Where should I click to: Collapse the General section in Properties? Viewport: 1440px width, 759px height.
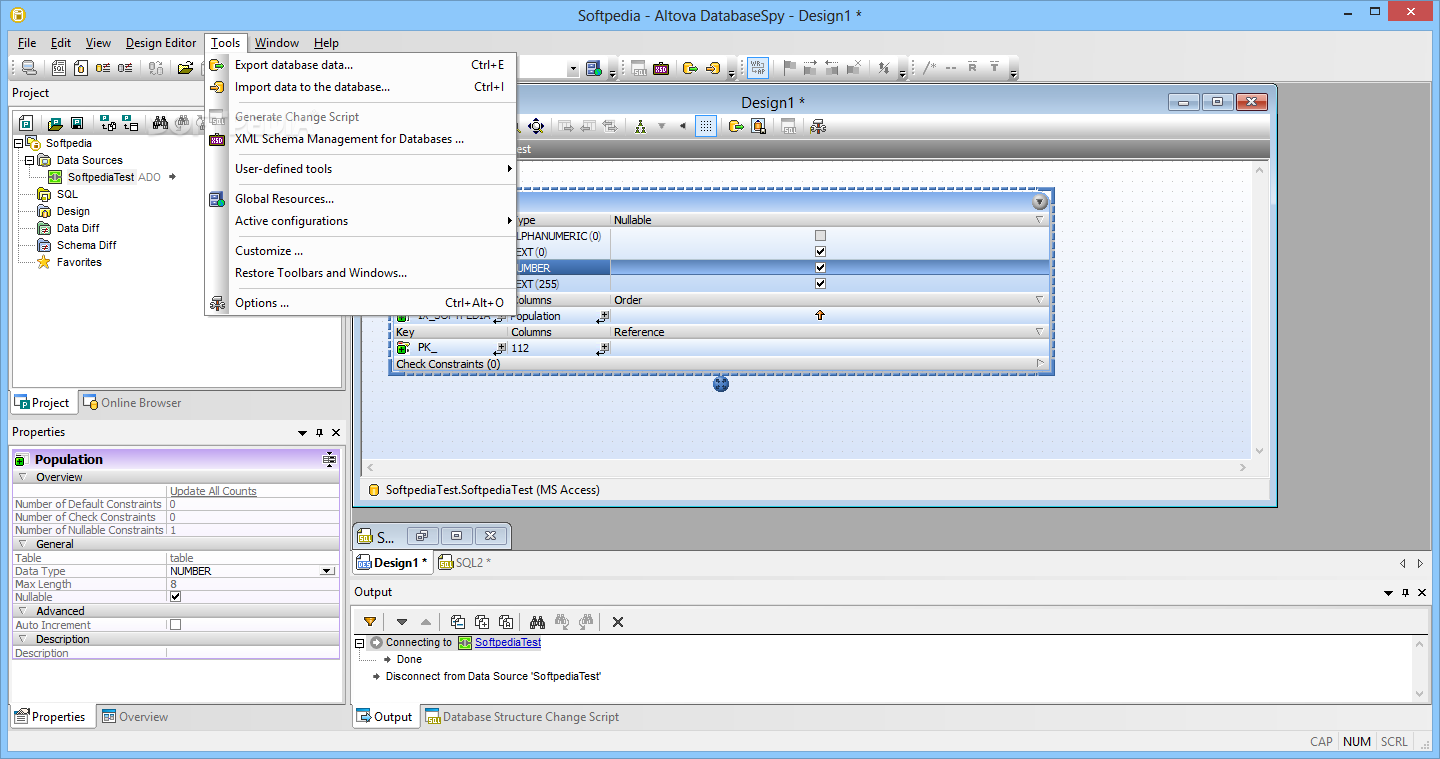(x=22, y=544)
